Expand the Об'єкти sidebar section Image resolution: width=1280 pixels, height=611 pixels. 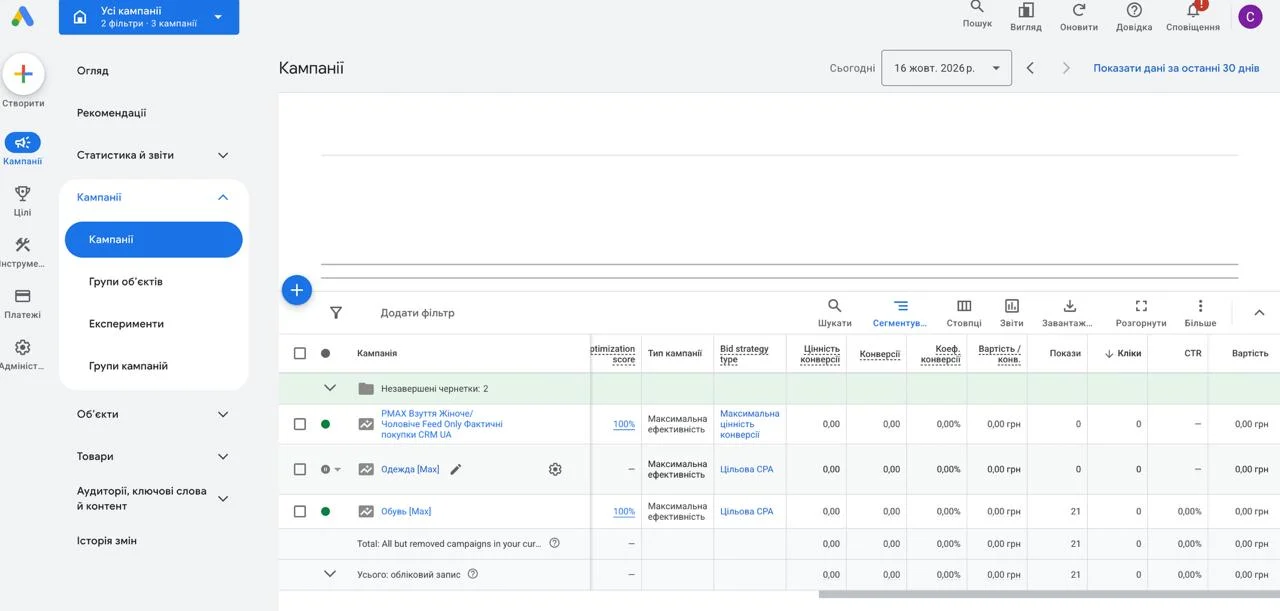click(x=153, y=414)
